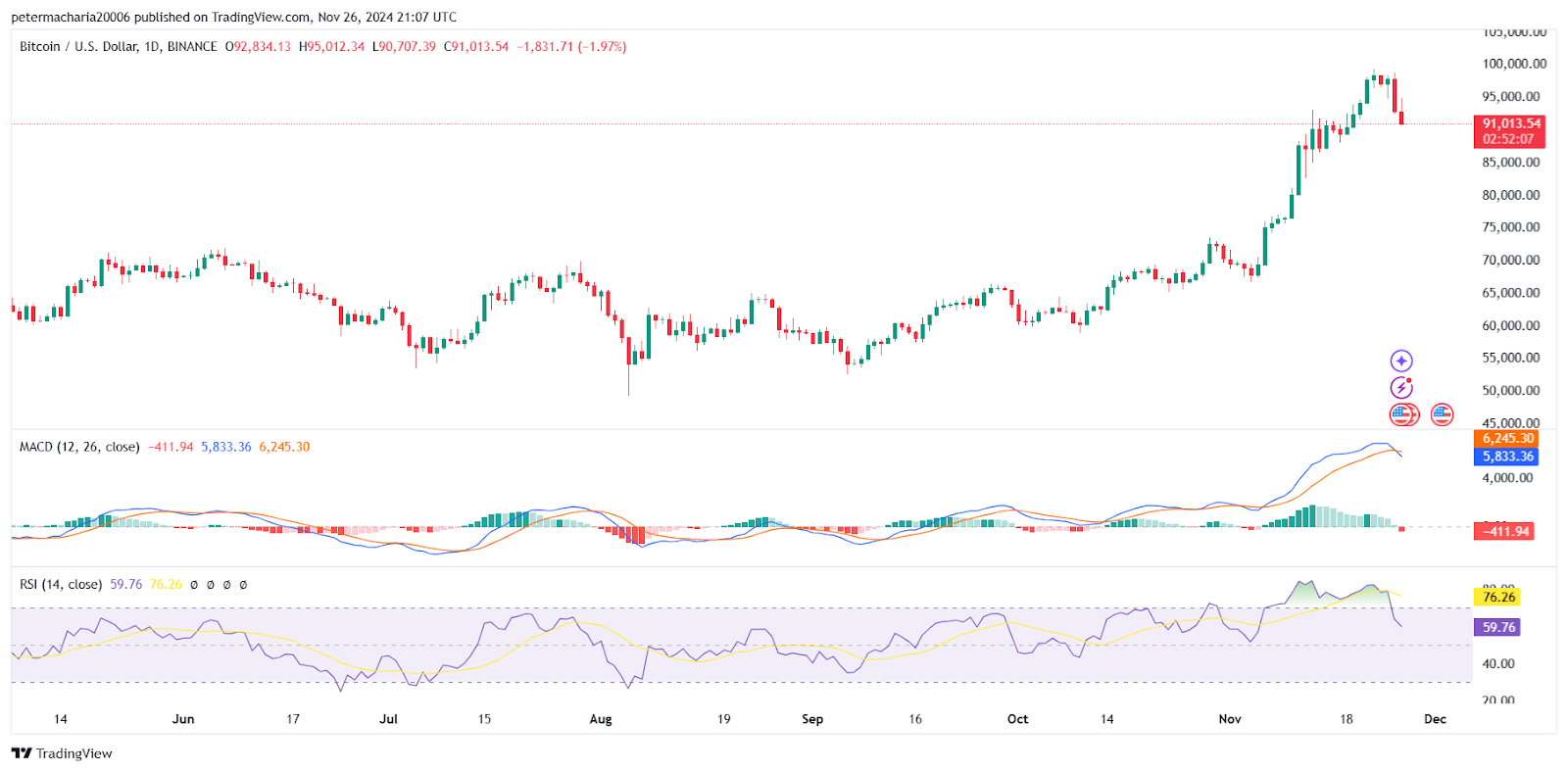Open the purple lightning bolt news icon

click(1401, 388)
